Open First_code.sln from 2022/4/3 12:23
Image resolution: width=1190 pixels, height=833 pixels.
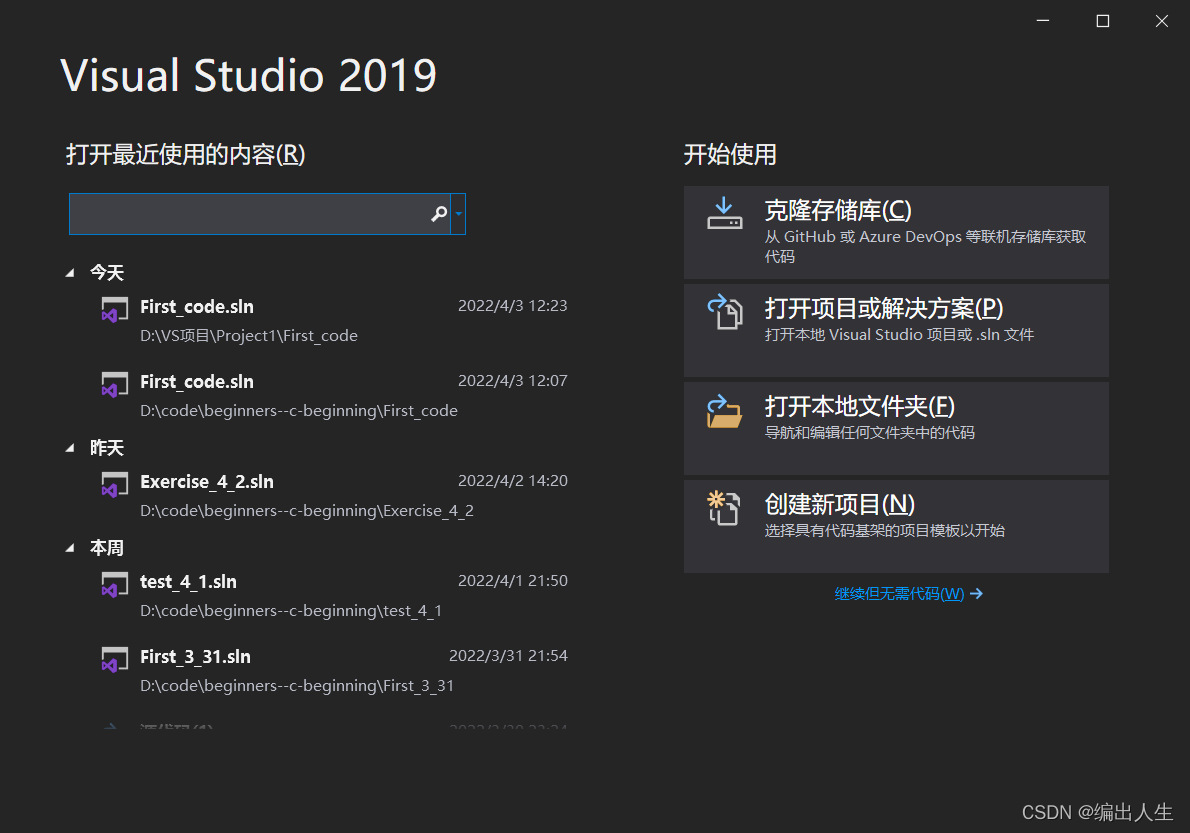tap(334, 321)
